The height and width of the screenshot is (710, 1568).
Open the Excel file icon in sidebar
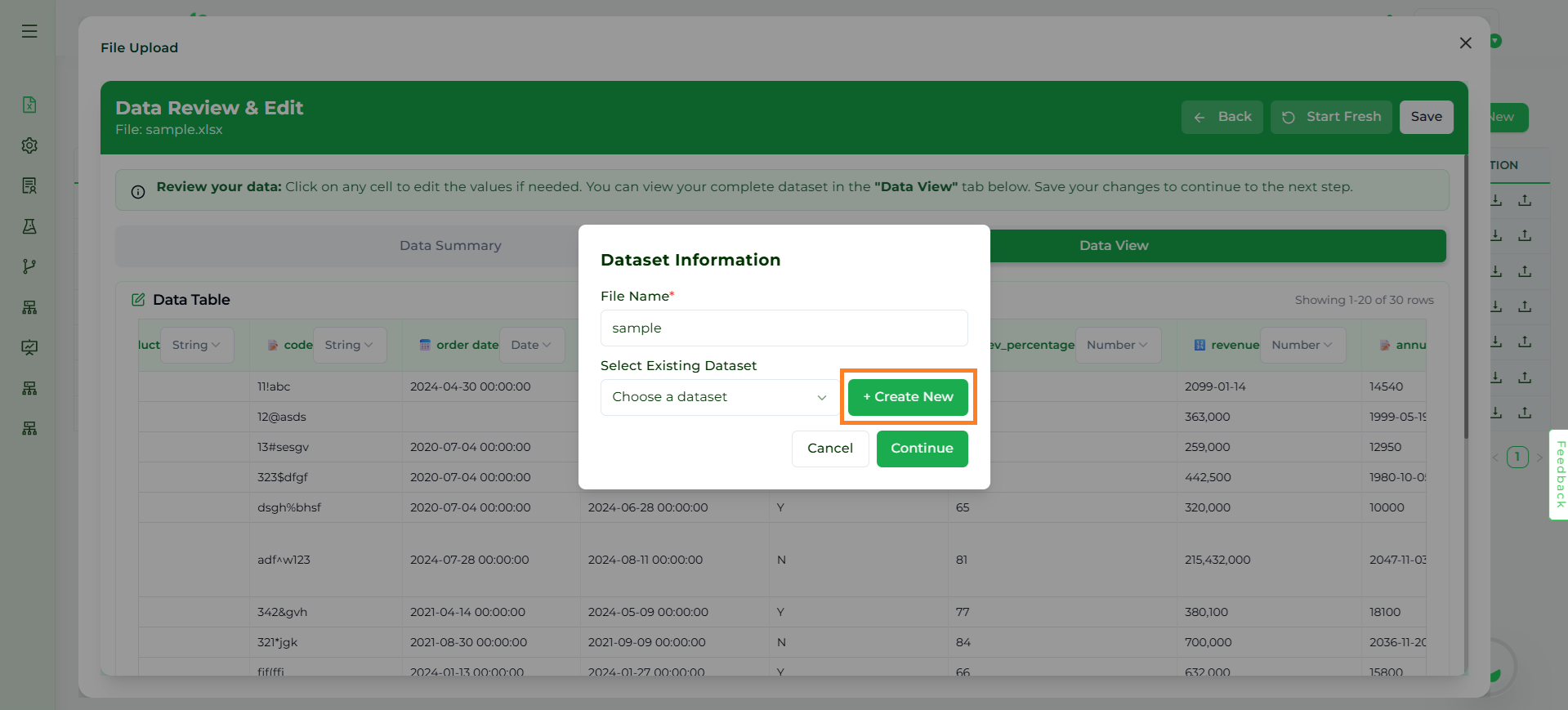coord(29,105)
